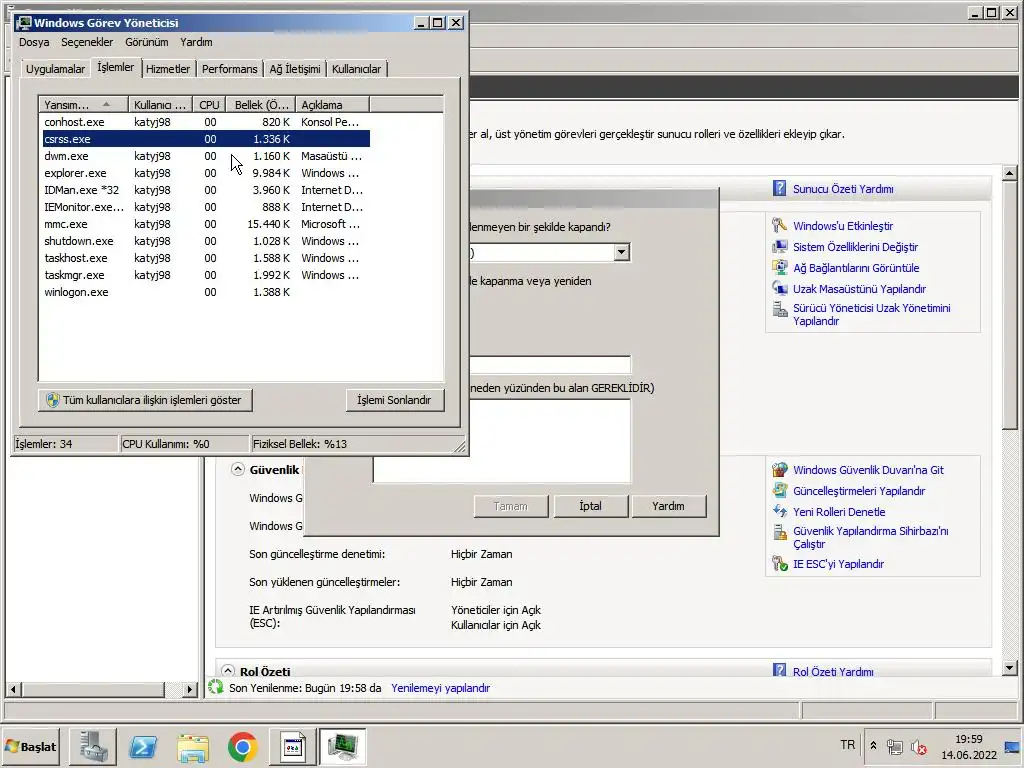Click the Başlat start button
Viewport: 1024px width, 768px height.
[31, 746]
